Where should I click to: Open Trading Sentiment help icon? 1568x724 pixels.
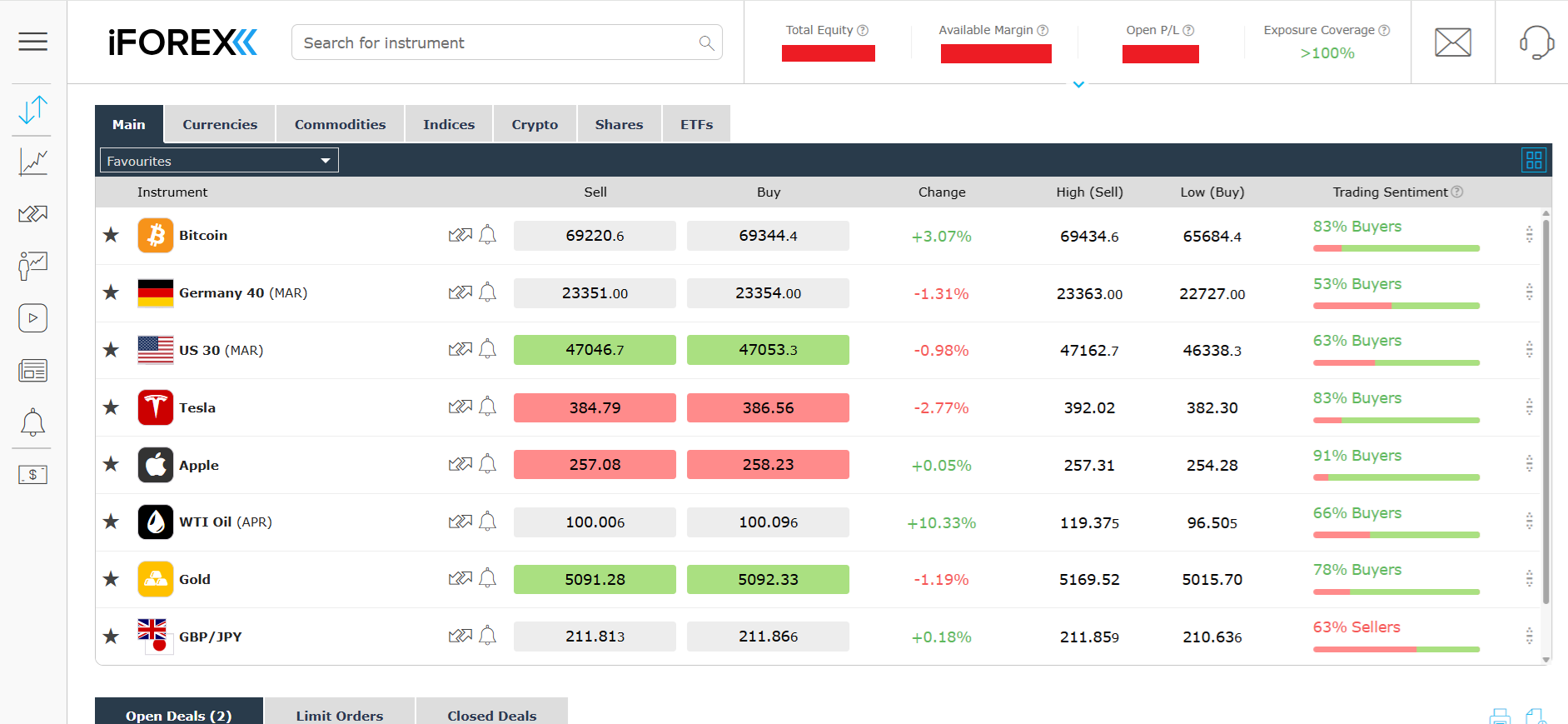pyautogui.click(x=1457, y=192)
